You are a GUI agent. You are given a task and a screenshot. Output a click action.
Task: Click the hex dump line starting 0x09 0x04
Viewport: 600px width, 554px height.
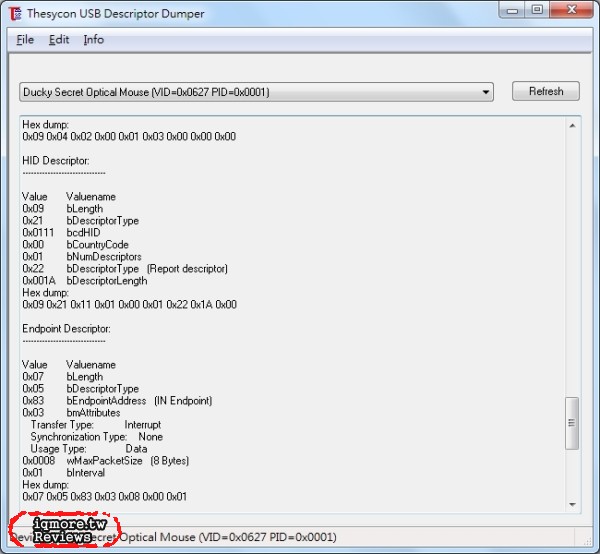(x=129, y=136)
